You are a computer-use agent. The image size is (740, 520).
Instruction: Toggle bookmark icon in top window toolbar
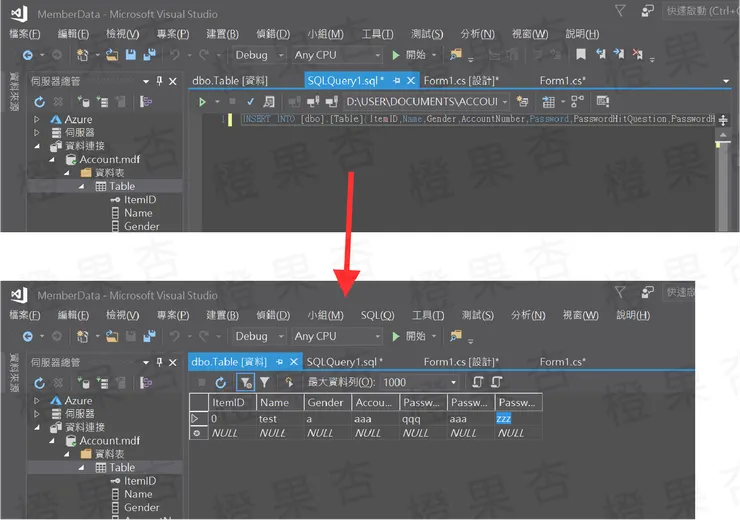(x=581, y=55)
